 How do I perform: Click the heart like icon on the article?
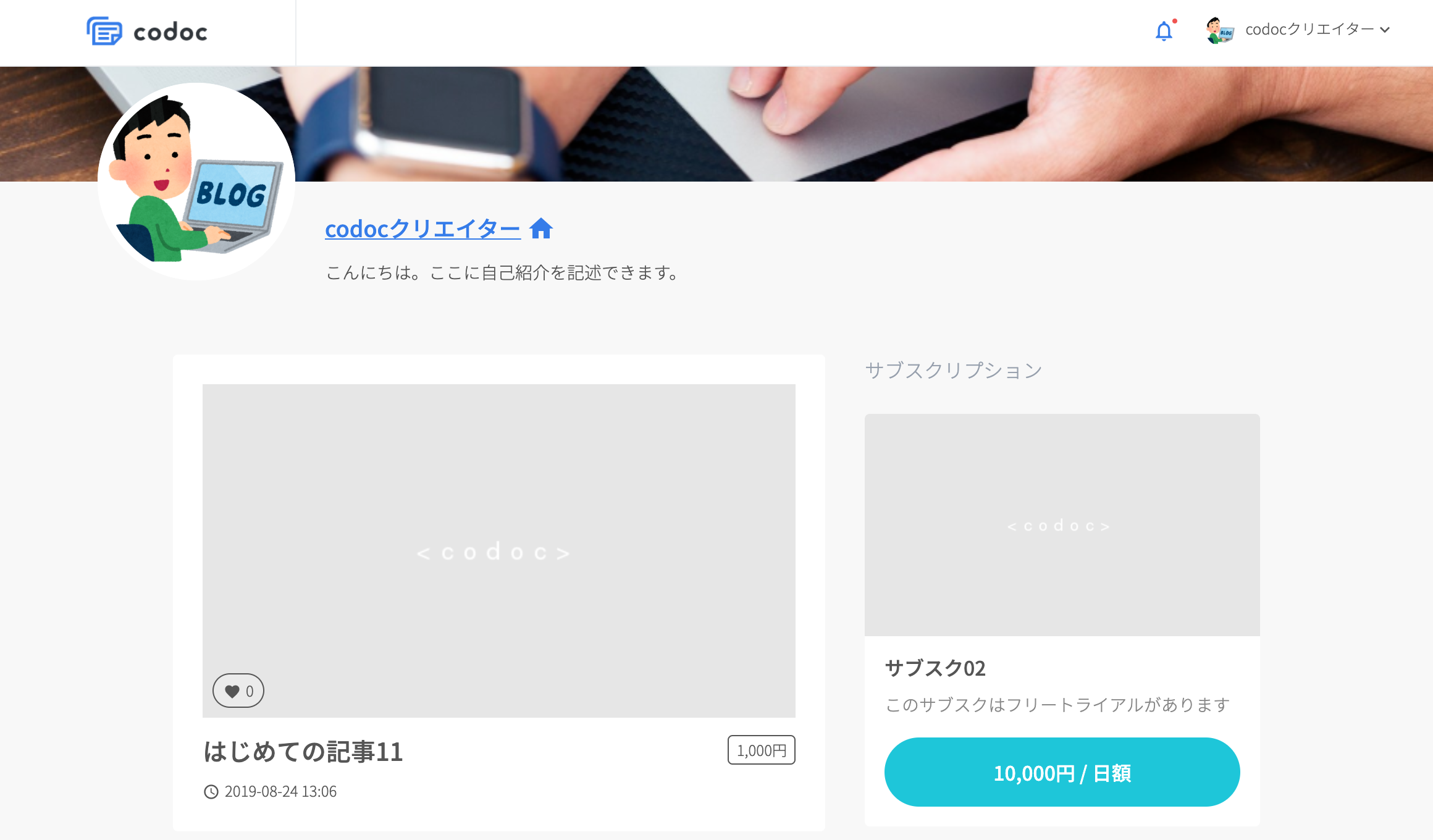[232, 691]
